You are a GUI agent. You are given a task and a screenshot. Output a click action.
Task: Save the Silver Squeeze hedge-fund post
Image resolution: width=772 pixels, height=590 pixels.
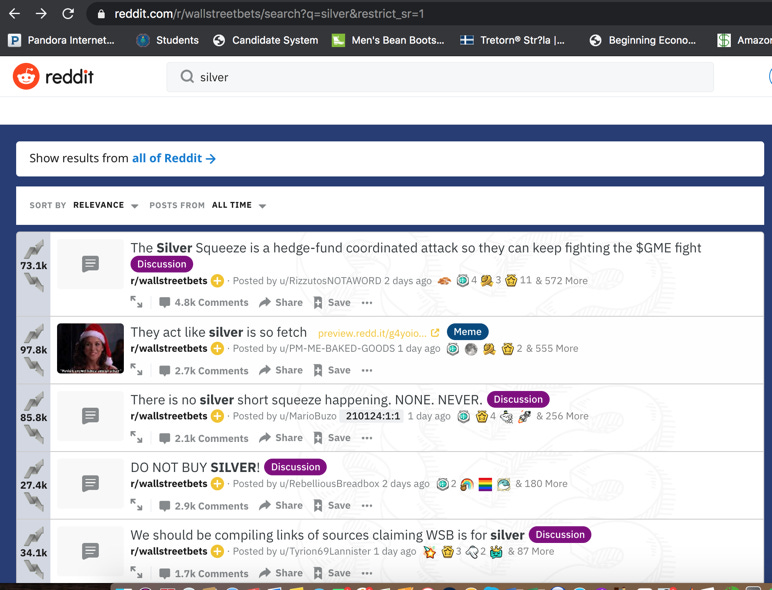[332, 302]
